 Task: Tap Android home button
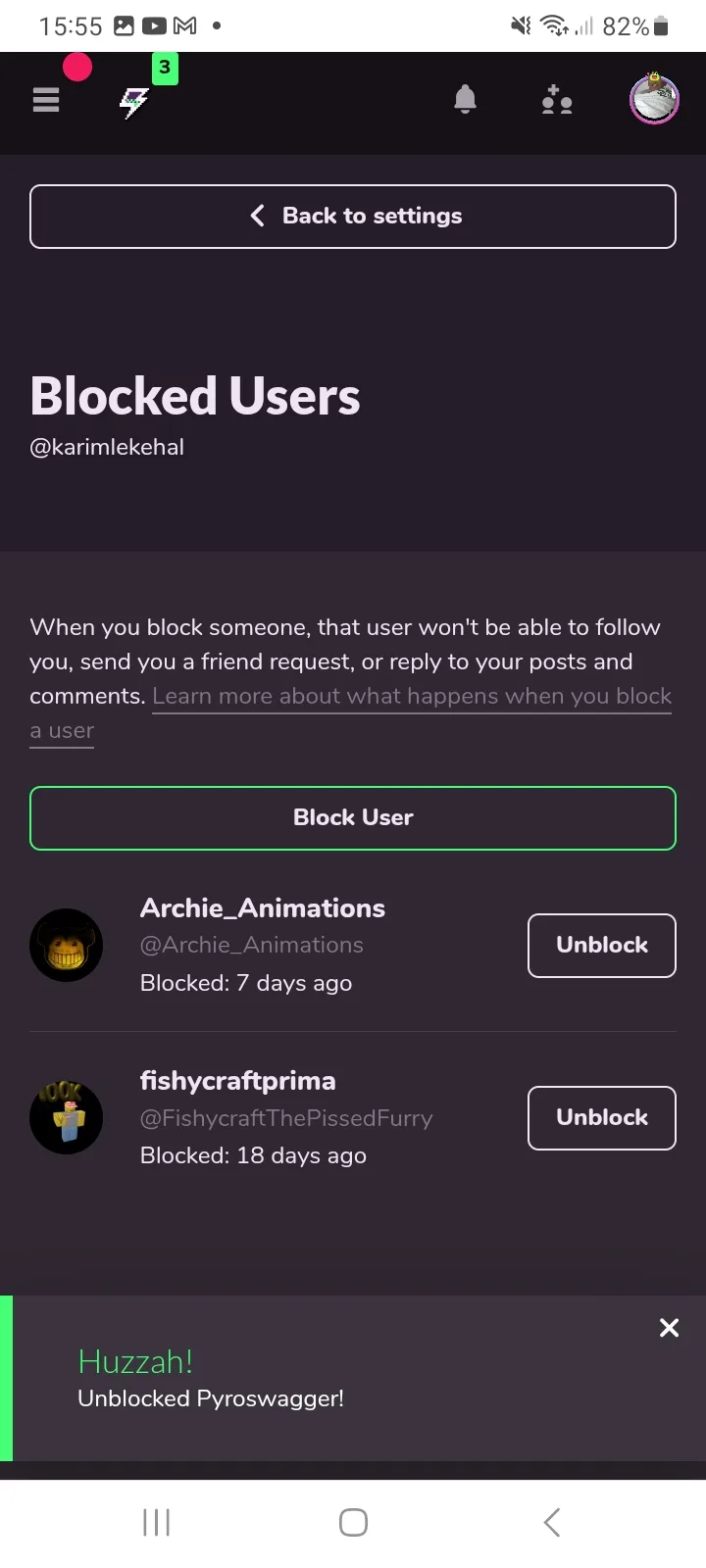tap(353, 1522)
